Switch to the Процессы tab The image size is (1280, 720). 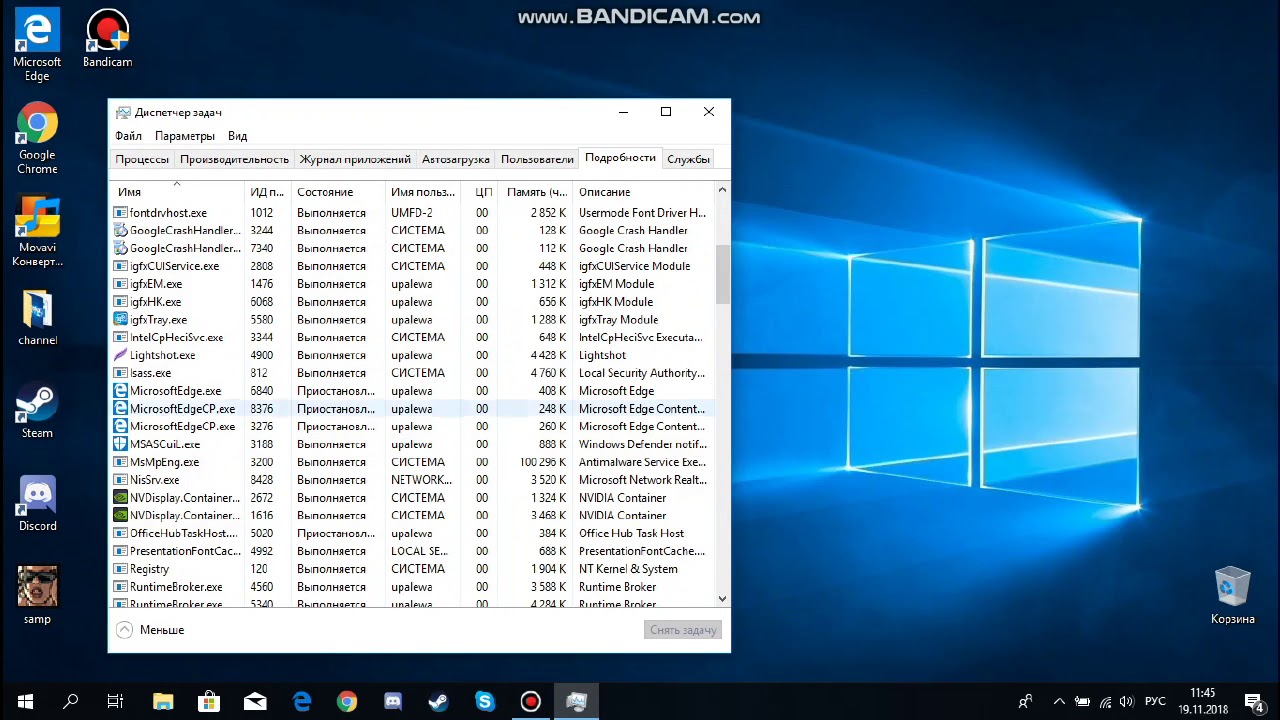pos(142,159)
